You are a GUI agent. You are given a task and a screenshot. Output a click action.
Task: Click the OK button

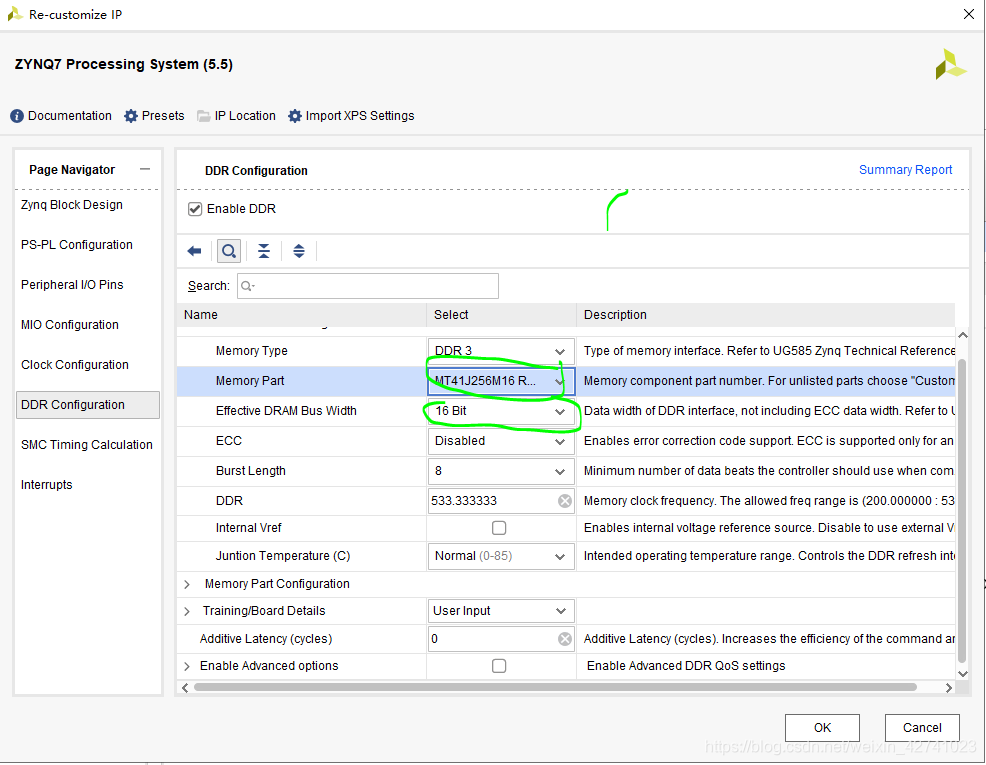coord(823,728)
